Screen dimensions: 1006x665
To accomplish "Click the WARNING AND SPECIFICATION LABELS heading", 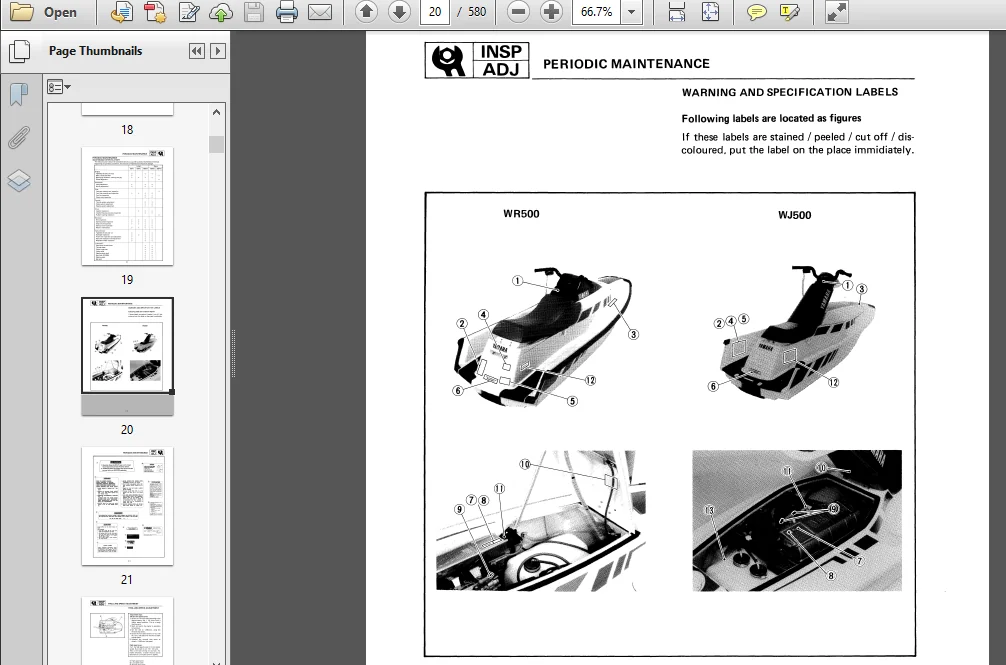I will [x=790, y=92].
